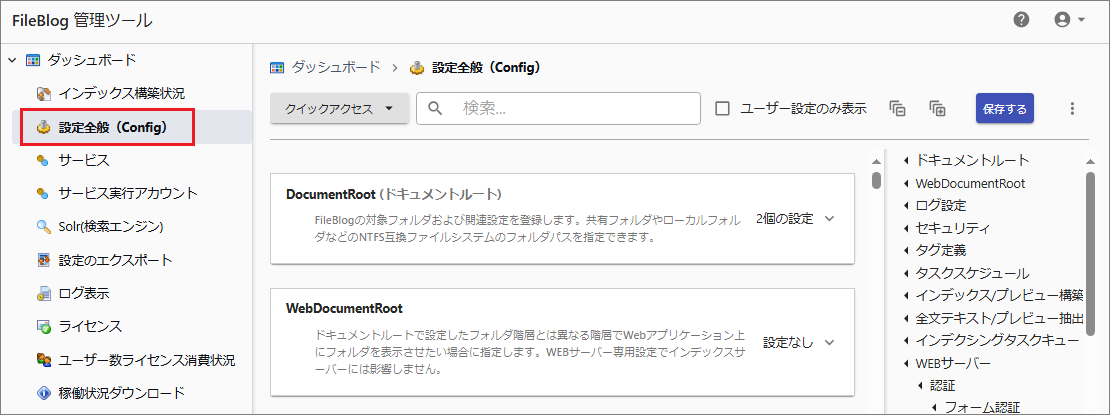Expand the WebDocumentRoot settings panel
The width and height of the screenshot is (1110, 415).
point(828,342)
